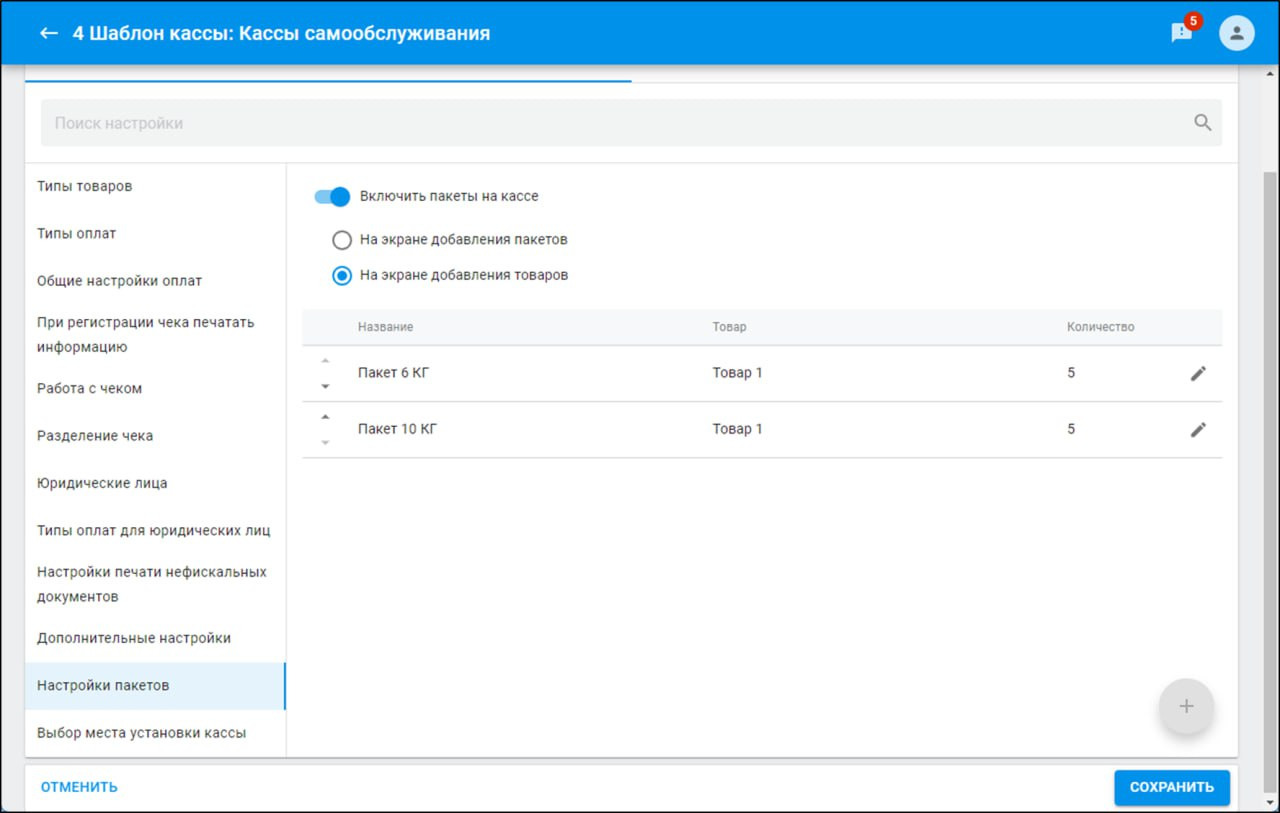
Task: Click the back arrow in header
Action: point(48,34)
